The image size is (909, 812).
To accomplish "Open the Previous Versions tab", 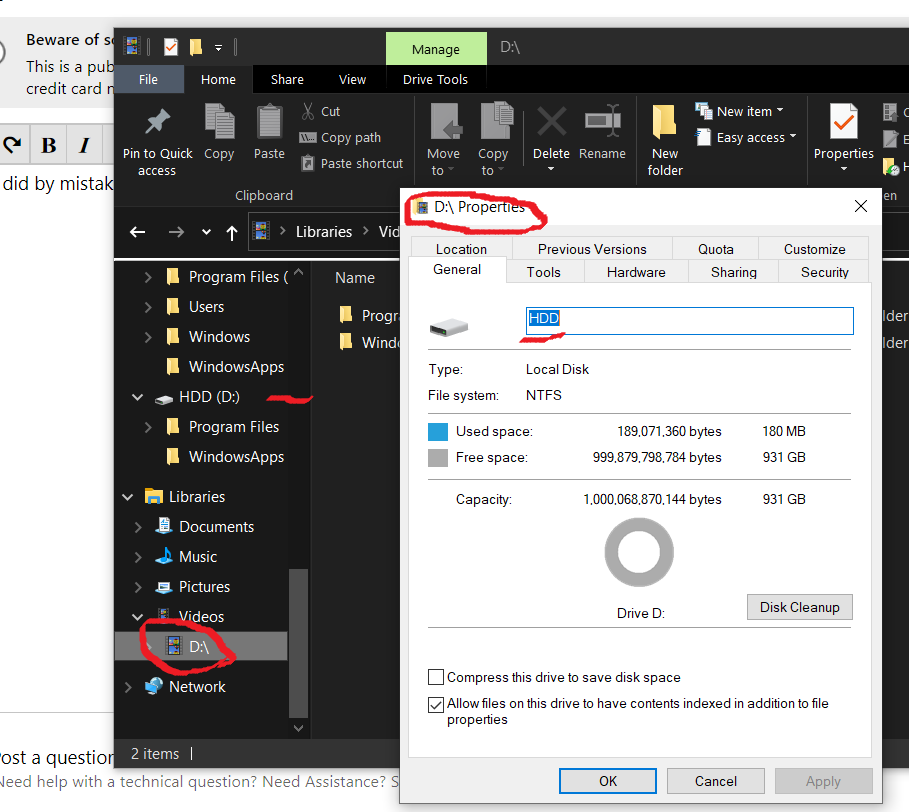I will point(592,249).
